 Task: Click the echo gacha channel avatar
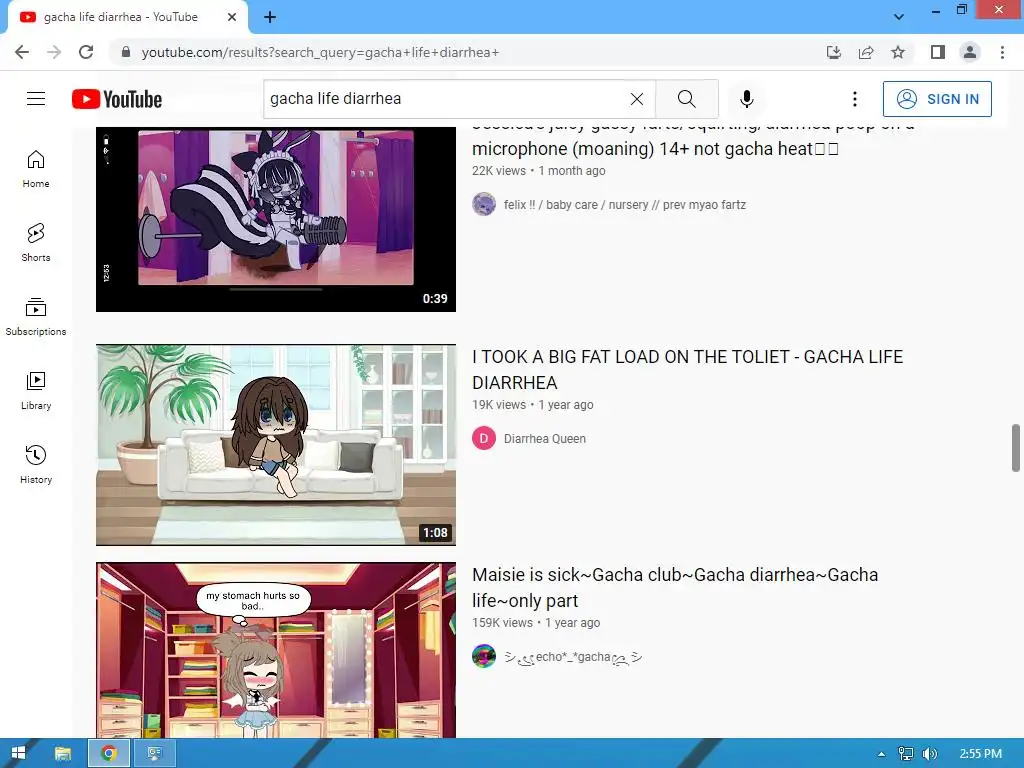click(x=484, y=656)
